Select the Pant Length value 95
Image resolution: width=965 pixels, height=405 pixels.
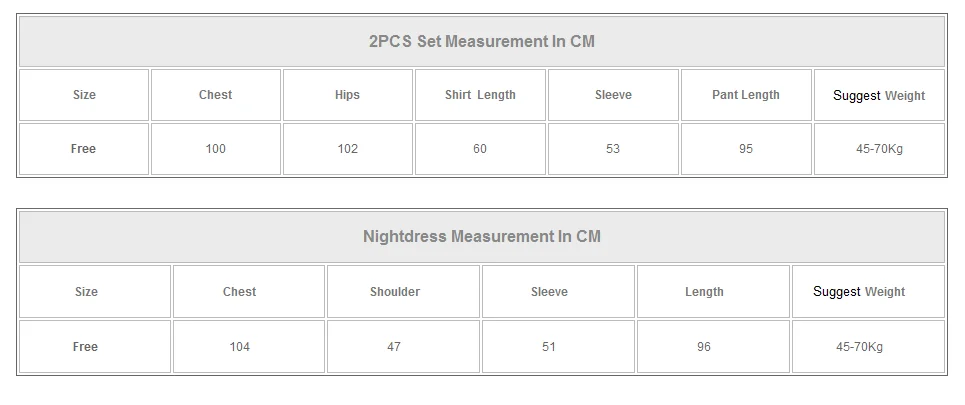746,149
